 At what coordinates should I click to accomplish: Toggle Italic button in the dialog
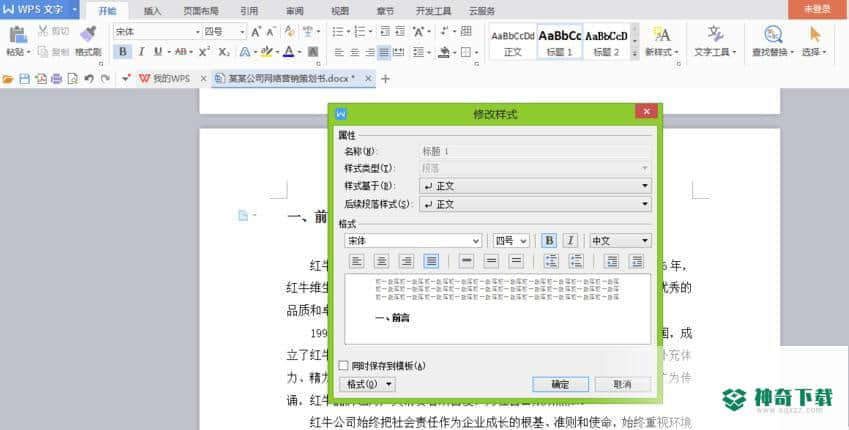570,240
